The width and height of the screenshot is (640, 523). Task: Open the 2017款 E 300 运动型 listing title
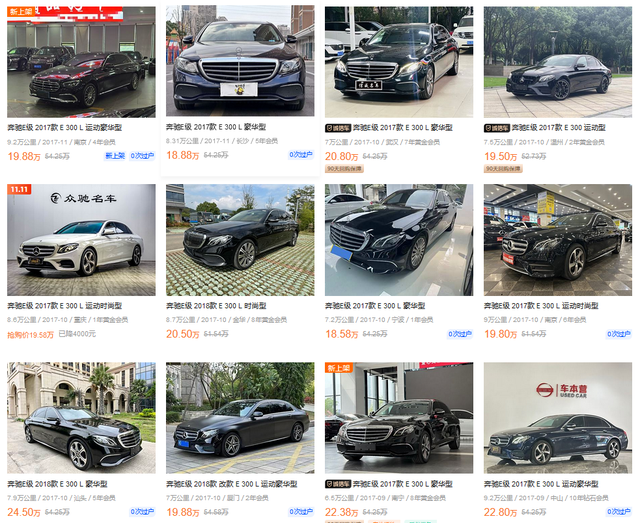pos(559,128)
